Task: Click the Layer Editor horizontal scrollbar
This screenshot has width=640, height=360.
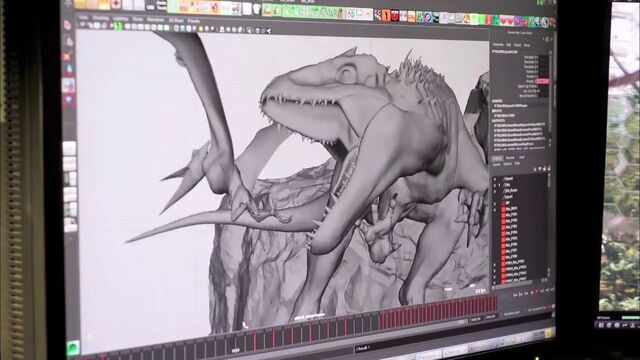Action: click(513, 285)
